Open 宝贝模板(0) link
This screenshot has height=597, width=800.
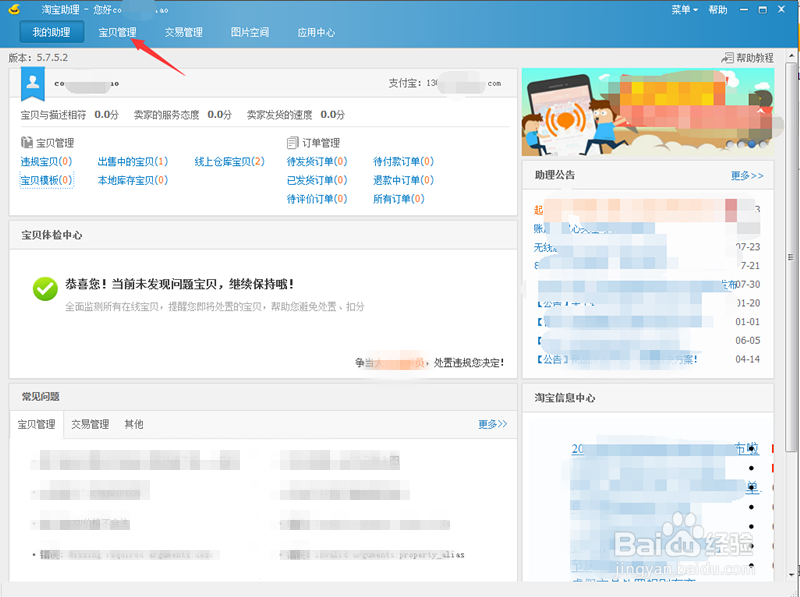point(46,180)
